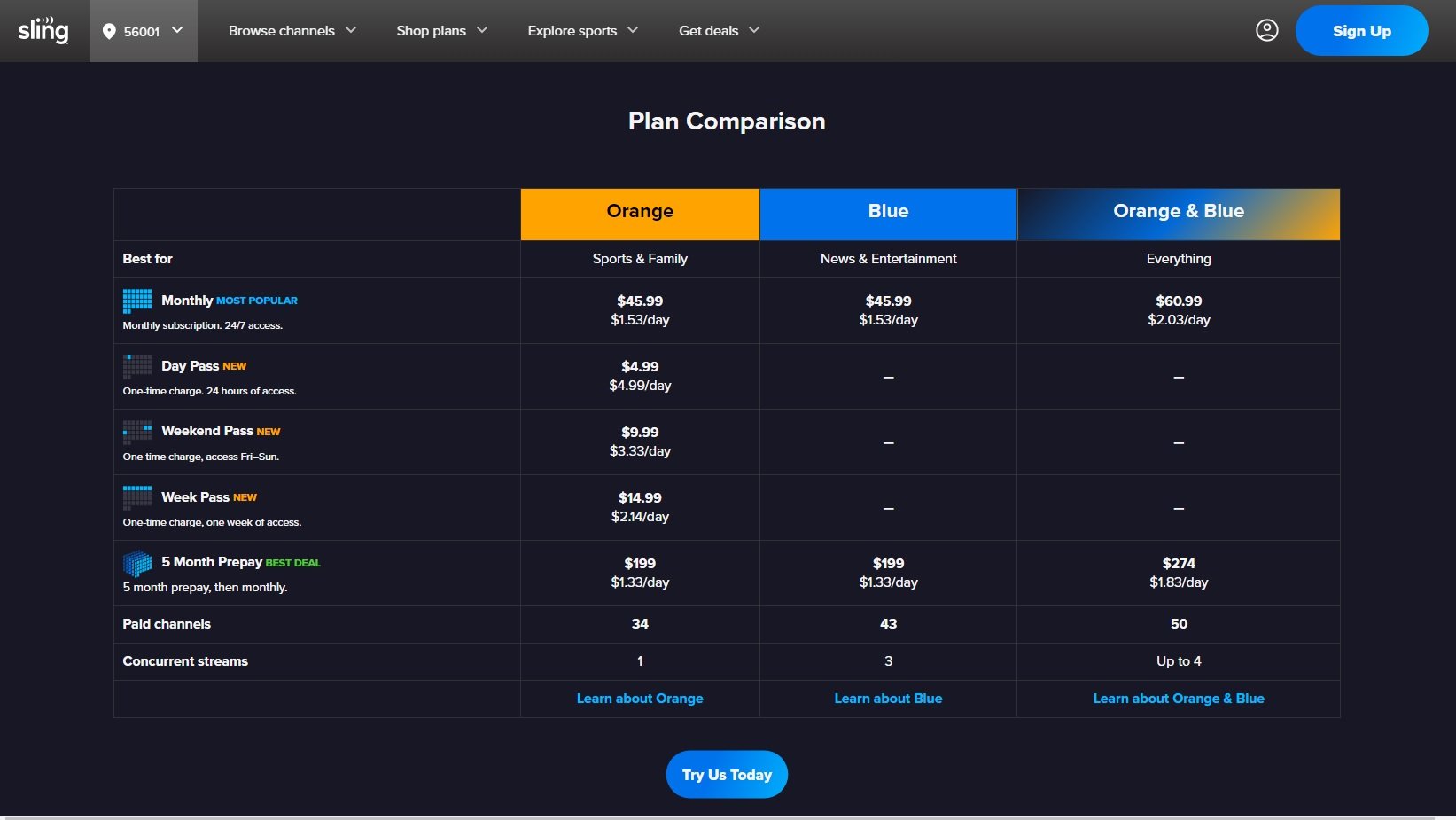Open the Browse channels menu
1456x820 pixels.
click(x=292, y=31)
